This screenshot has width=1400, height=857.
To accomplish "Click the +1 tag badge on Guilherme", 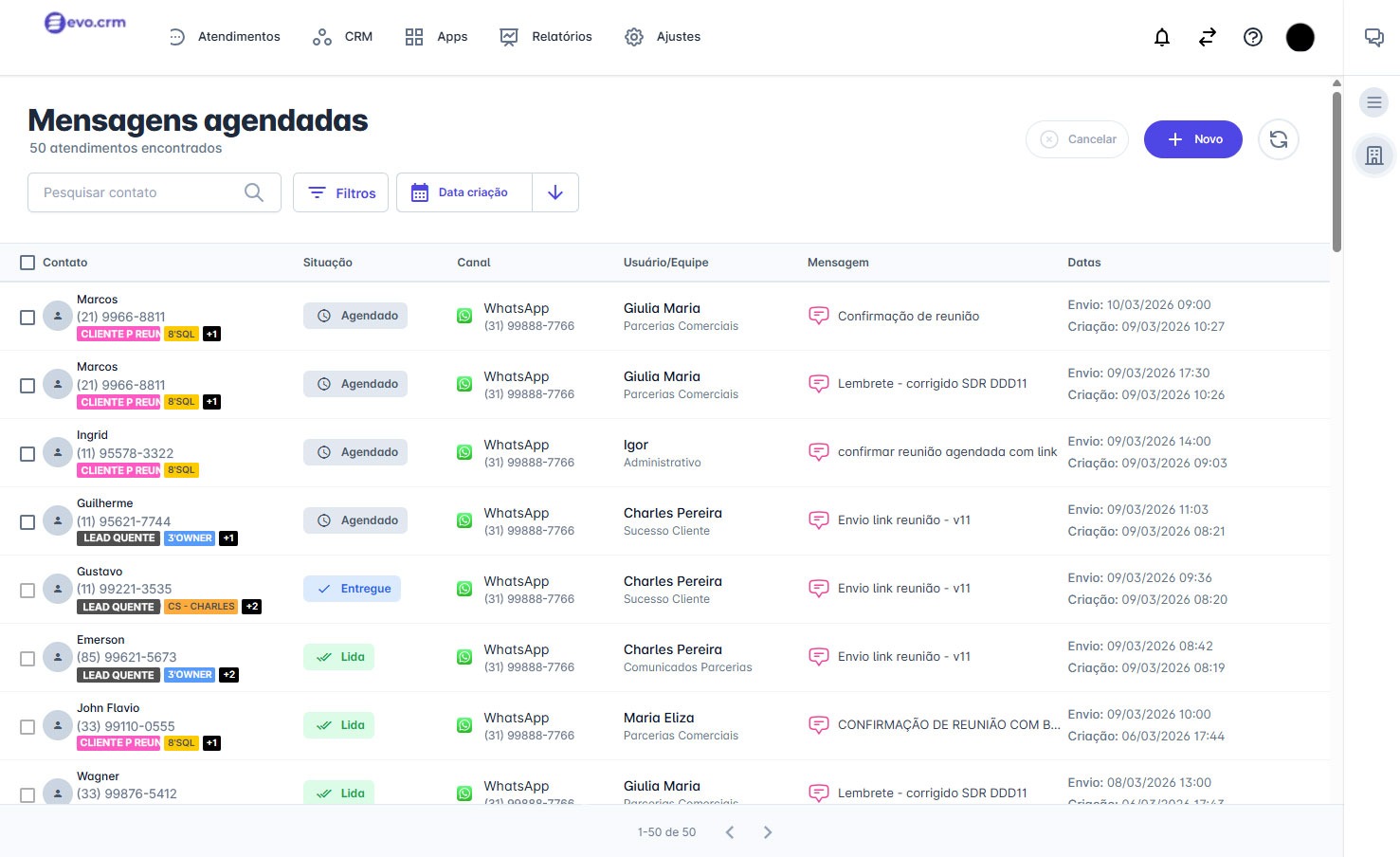I will pos(228,538).
